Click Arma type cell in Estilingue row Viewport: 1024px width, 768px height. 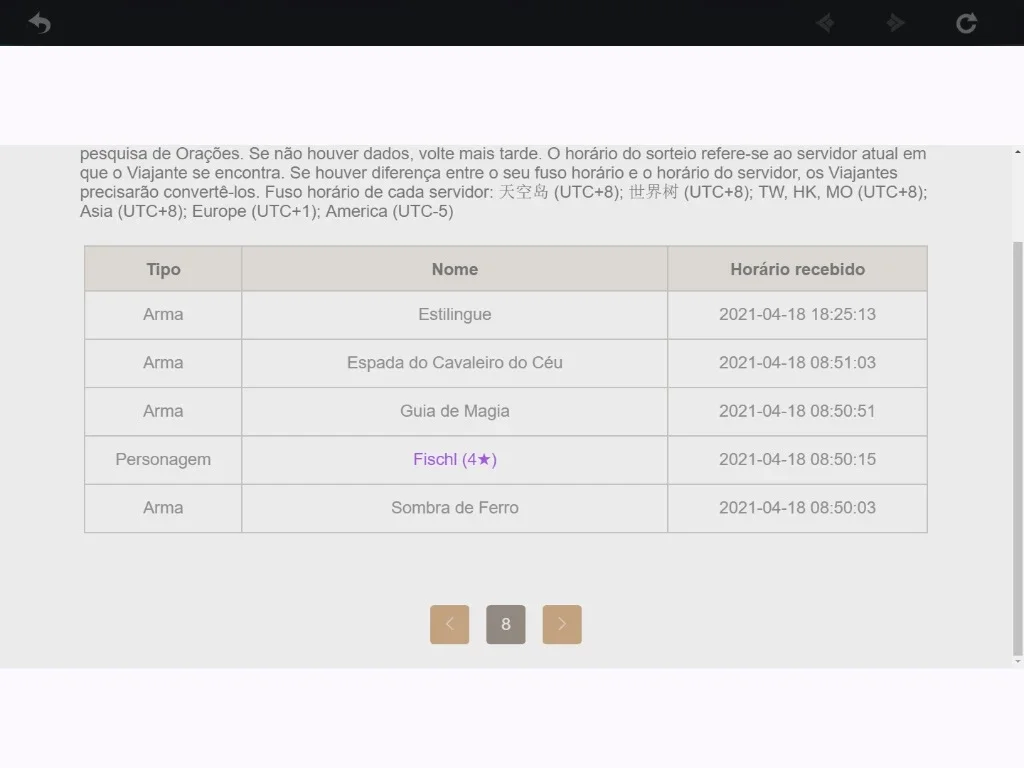point(163,314)
